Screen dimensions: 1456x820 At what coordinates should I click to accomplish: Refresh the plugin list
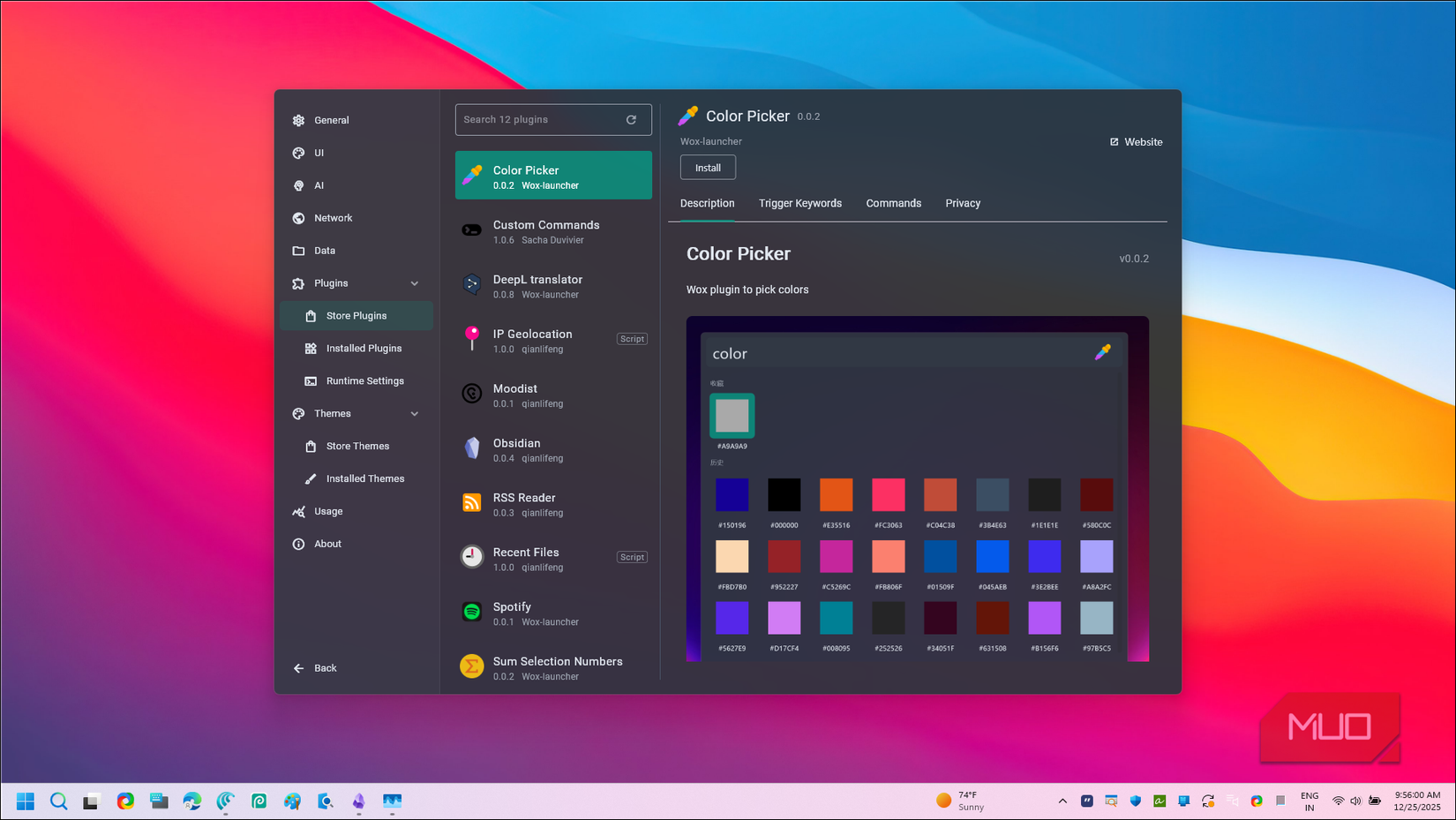[631, 119]
